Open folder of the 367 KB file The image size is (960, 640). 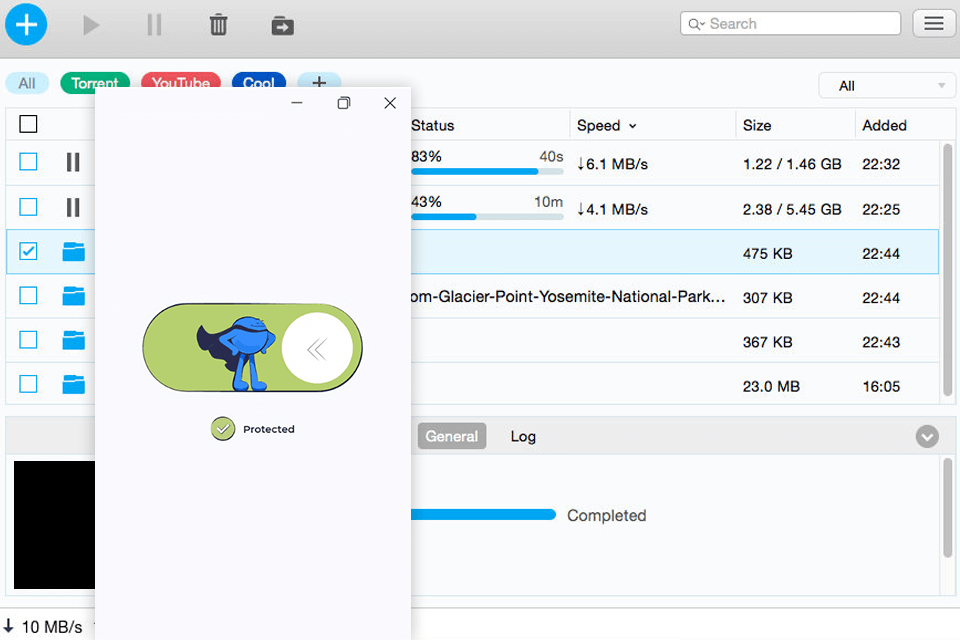(73, 339)
